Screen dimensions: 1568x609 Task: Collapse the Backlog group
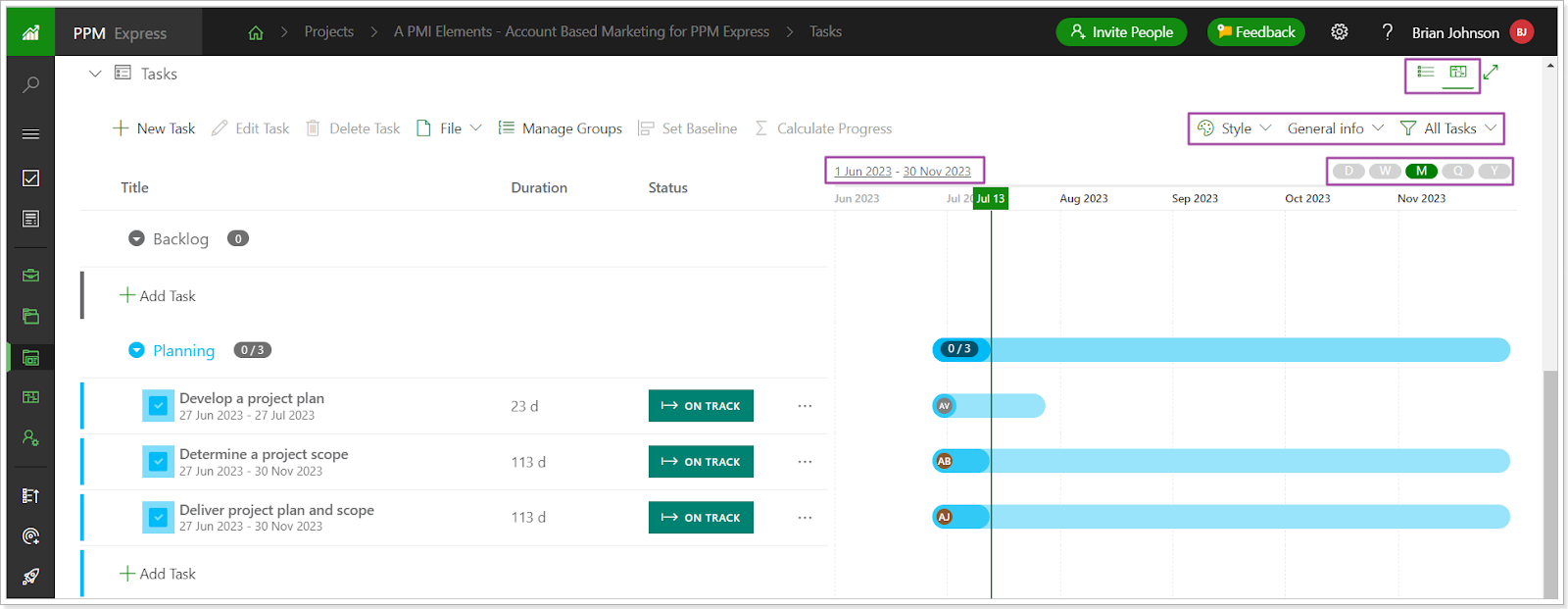click(136, 238)
